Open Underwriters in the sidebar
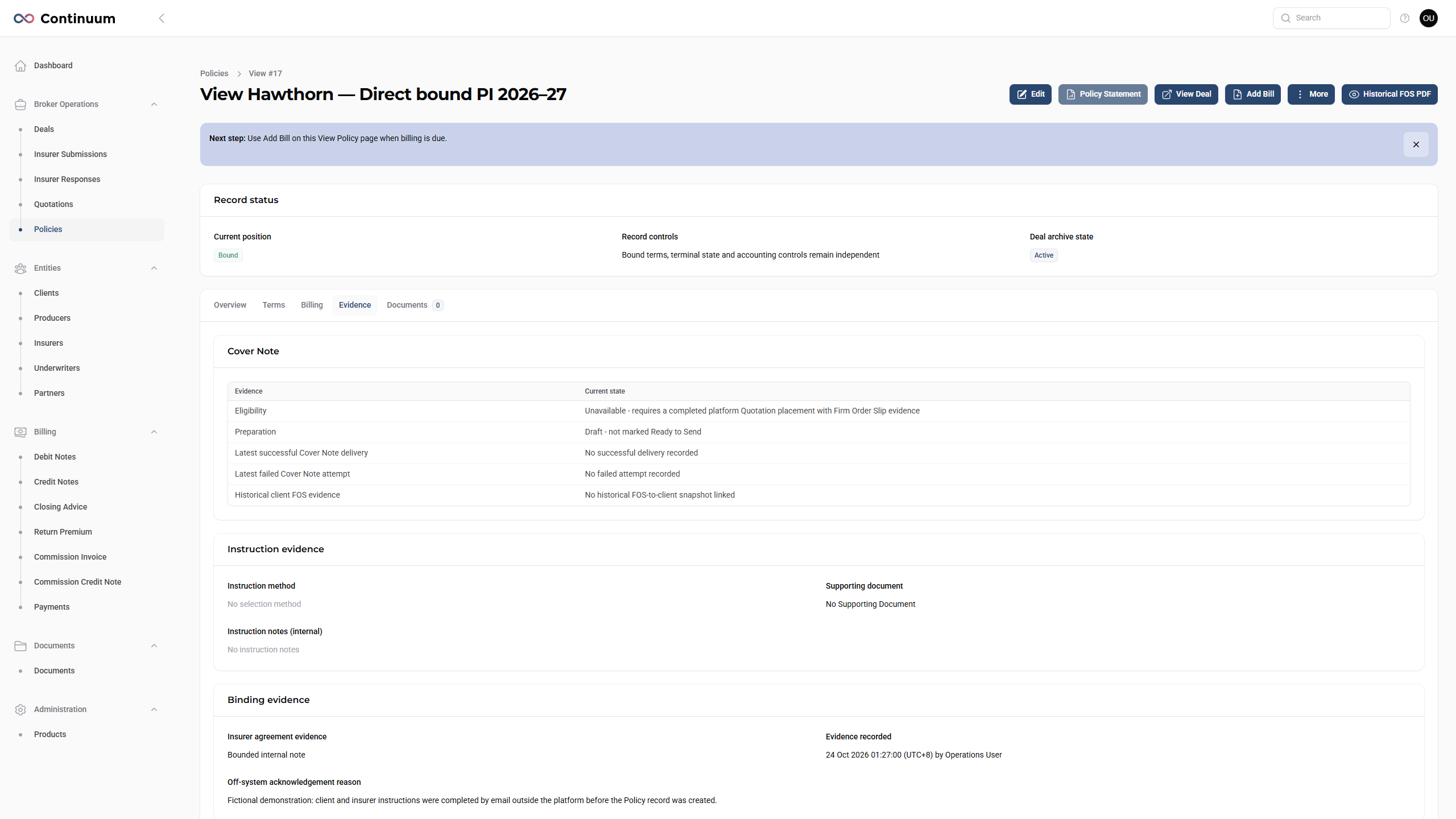This screenshot has height=819, width=1456. pos(86,368)
